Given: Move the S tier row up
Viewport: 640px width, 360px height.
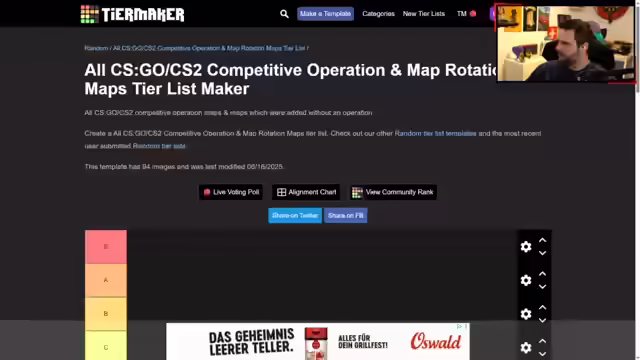Looking at the screenshot, I should pos(542,240).
